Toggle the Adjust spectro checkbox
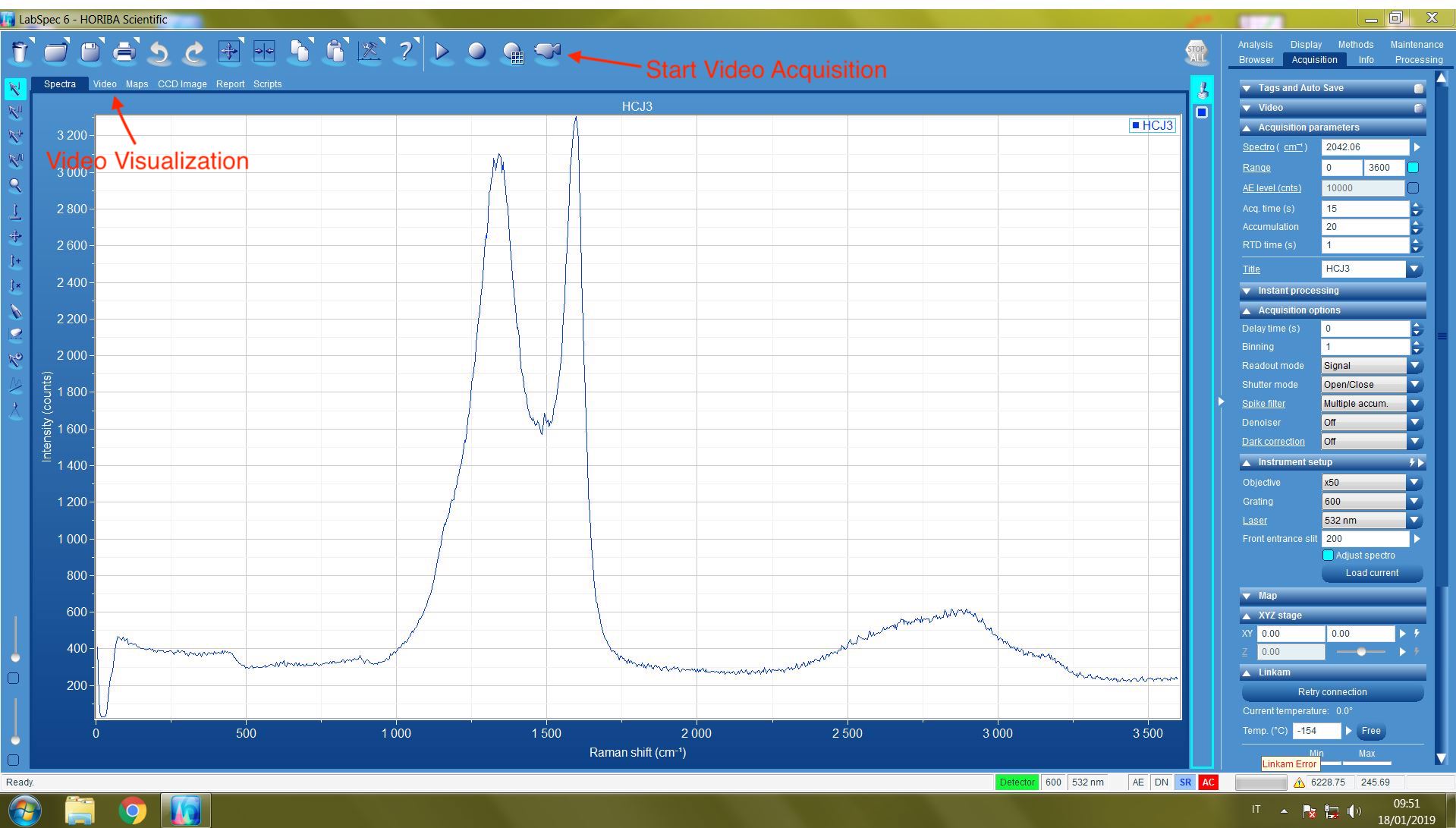The height and width of the screenshot is (828, 1456). (1328, 556)
